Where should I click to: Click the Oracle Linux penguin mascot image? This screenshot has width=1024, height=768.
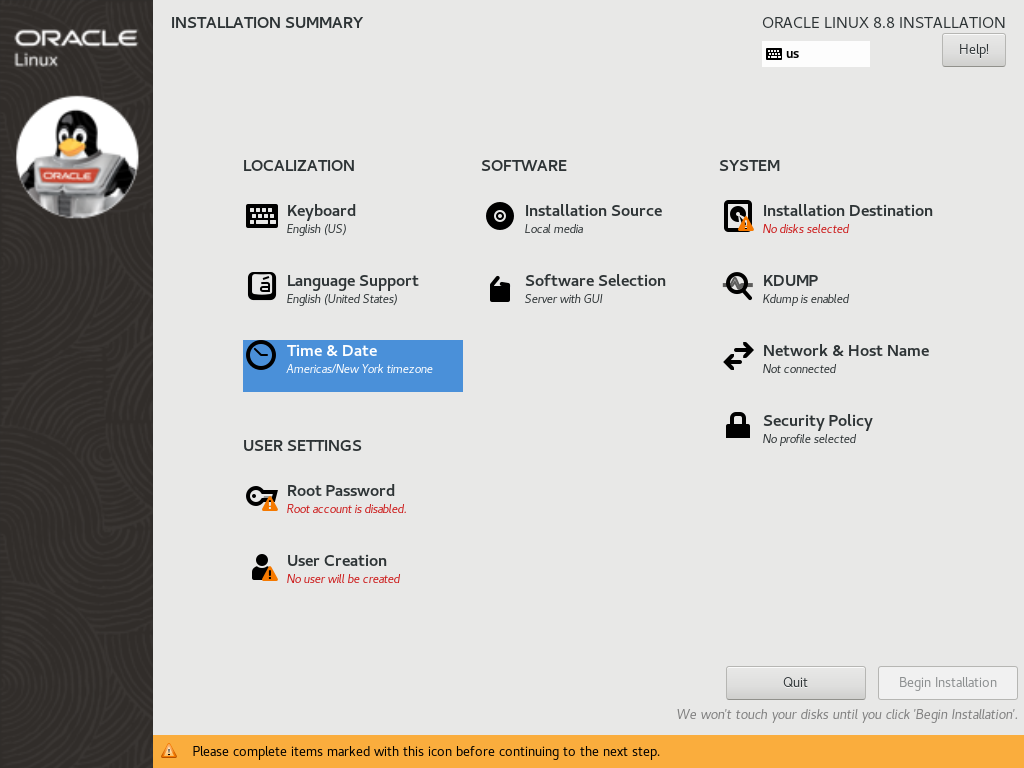coord(77,157)
